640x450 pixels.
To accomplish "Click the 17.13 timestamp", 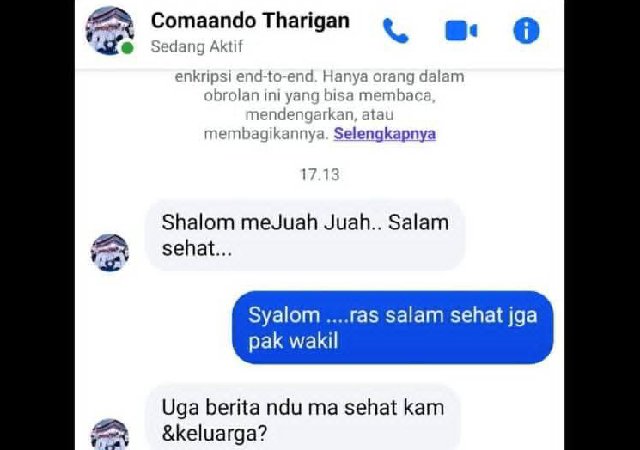I will pos(320,174).
